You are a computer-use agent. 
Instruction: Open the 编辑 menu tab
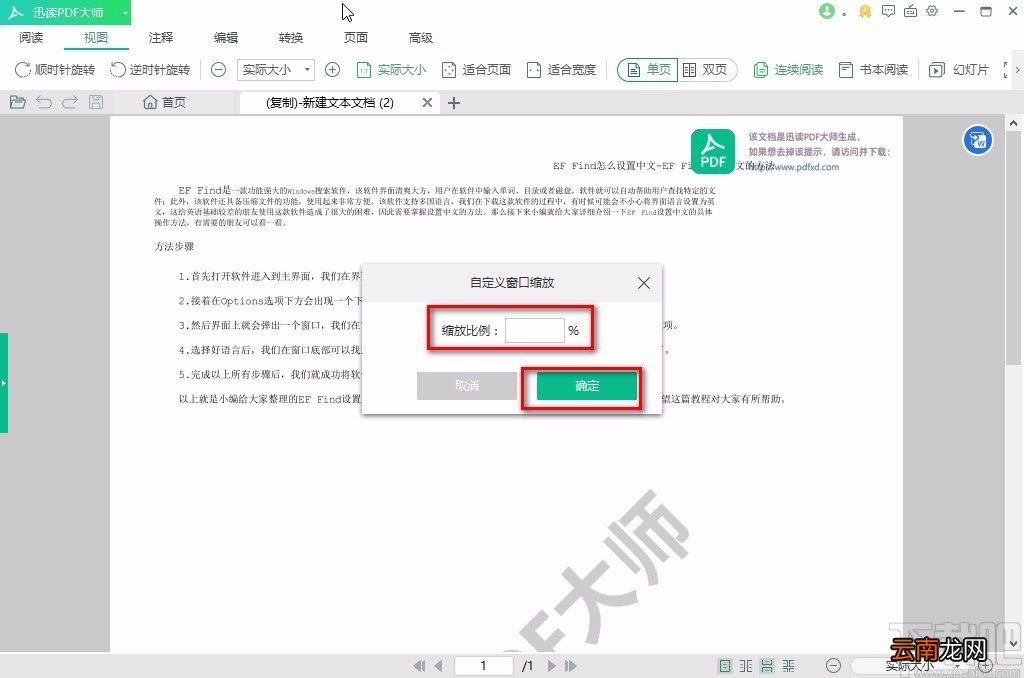226,38
